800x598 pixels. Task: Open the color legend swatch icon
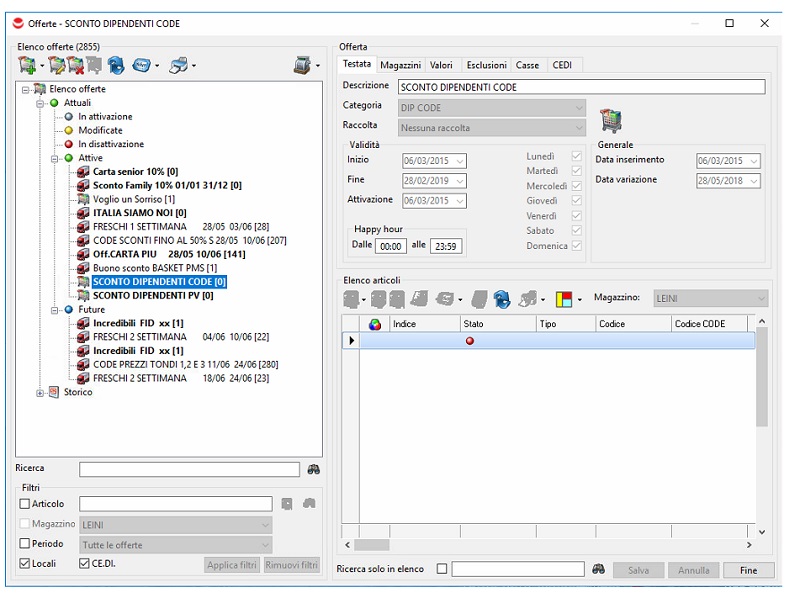click(x=563, y=298)
